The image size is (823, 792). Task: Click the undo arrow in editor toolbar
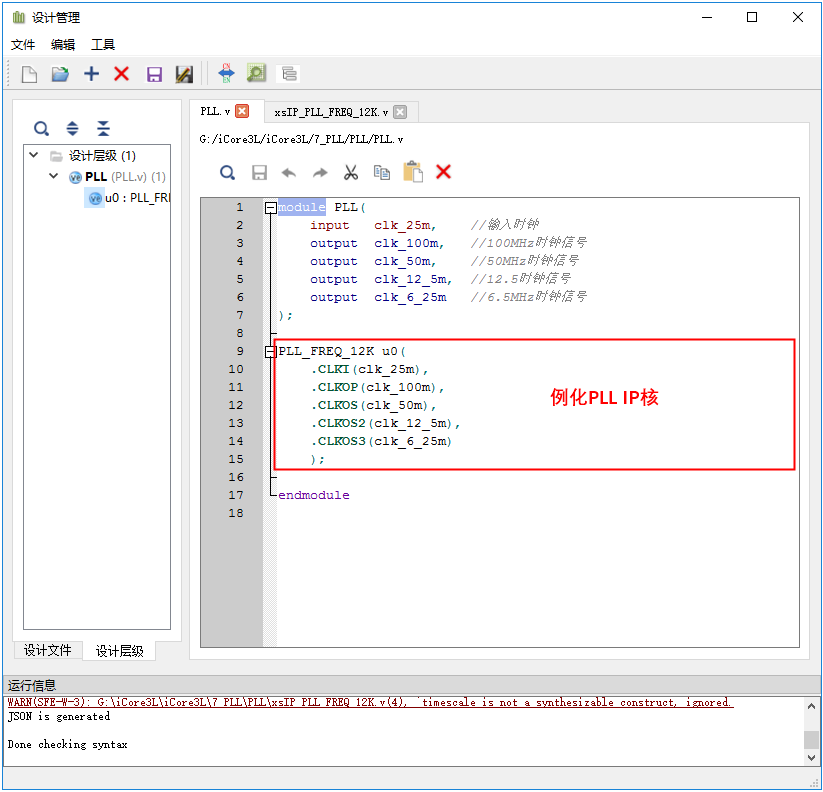(289, 172)
